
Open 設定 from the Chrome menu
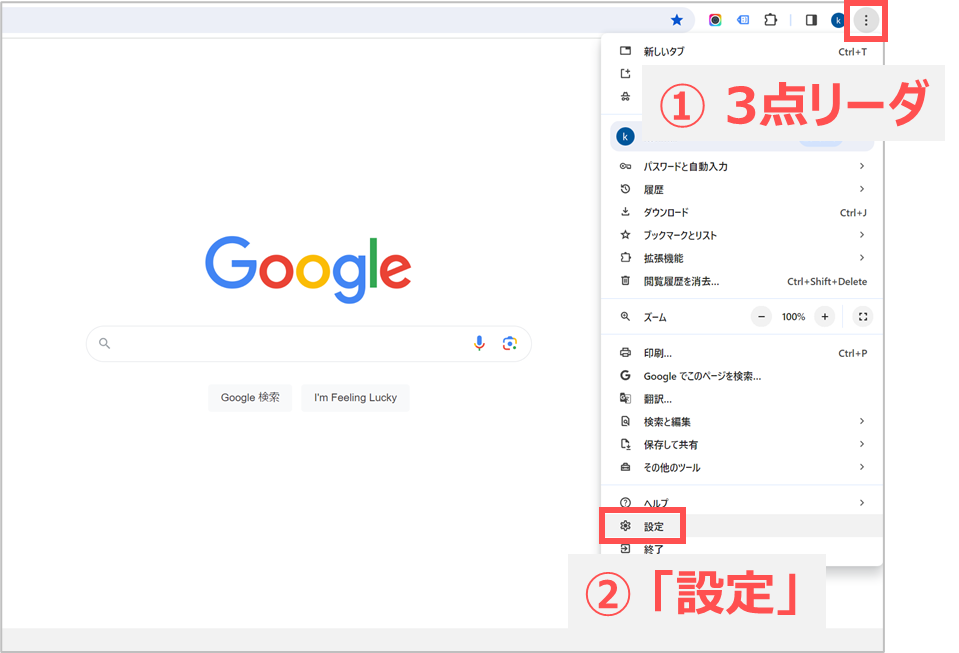tap(742, 526)
